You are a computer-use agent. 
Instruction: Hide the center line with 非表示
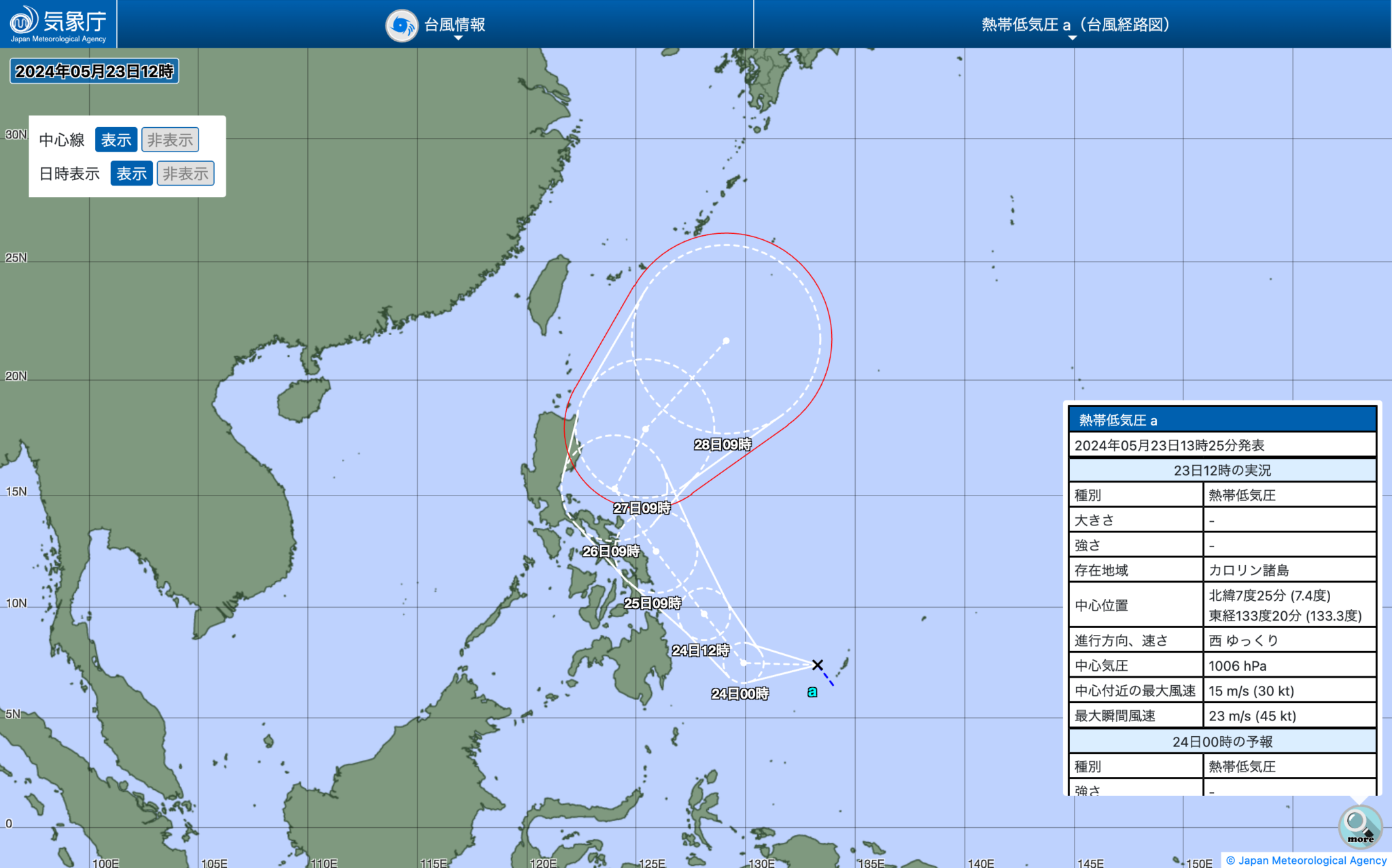170,140
